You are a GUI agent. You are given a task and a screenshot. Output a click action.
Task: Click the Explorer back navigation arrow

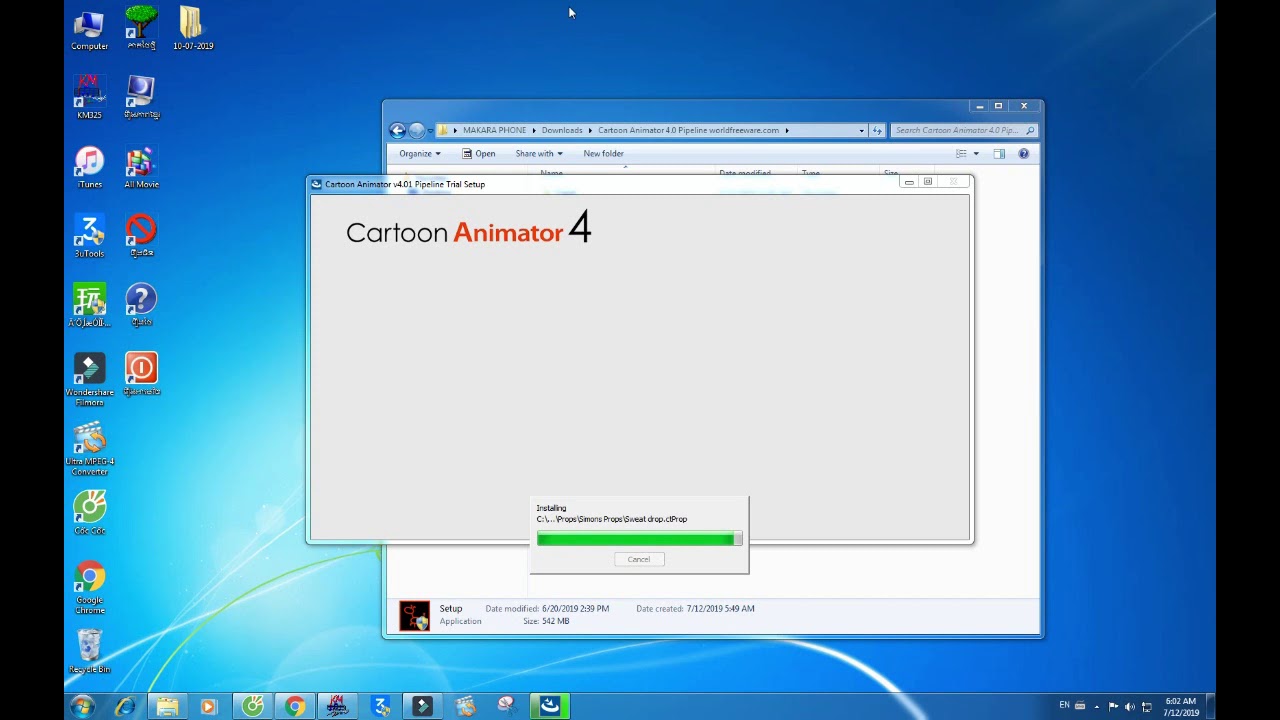click(398, 130)
